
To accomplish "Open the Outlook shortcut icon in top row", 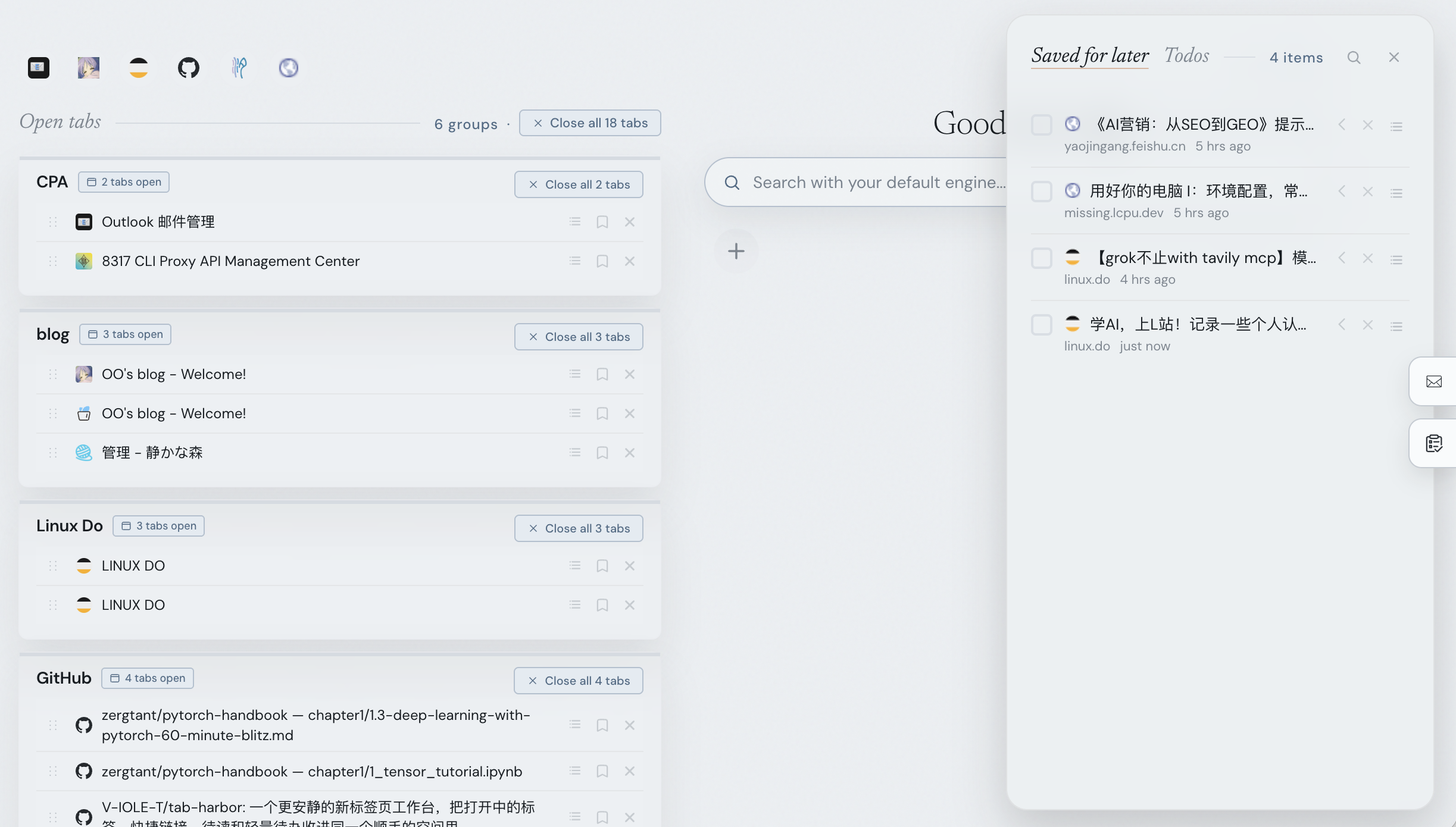I will click(39, 68).
